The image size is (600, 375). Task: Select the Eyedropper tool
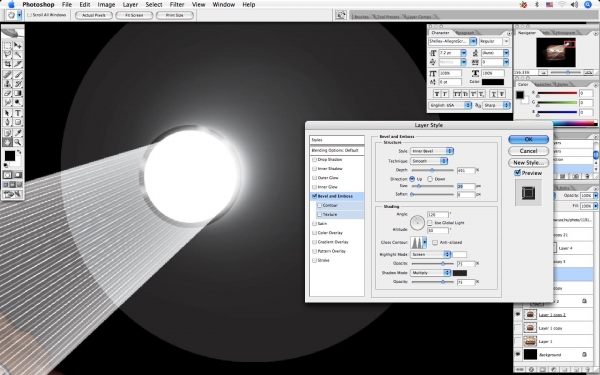point(18,133)
